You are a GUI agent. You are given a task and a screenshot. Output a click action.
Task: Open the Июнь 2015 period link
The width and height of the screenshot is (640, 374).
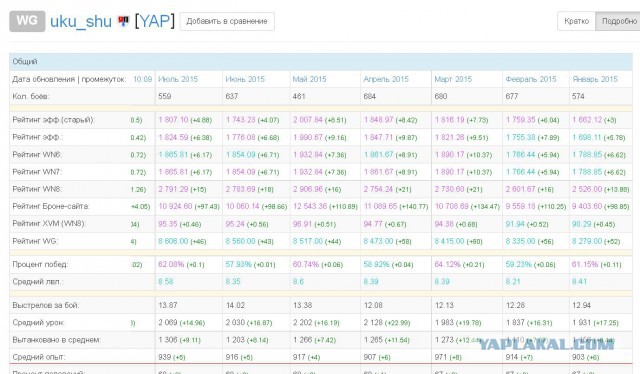[x=245, y=79]
